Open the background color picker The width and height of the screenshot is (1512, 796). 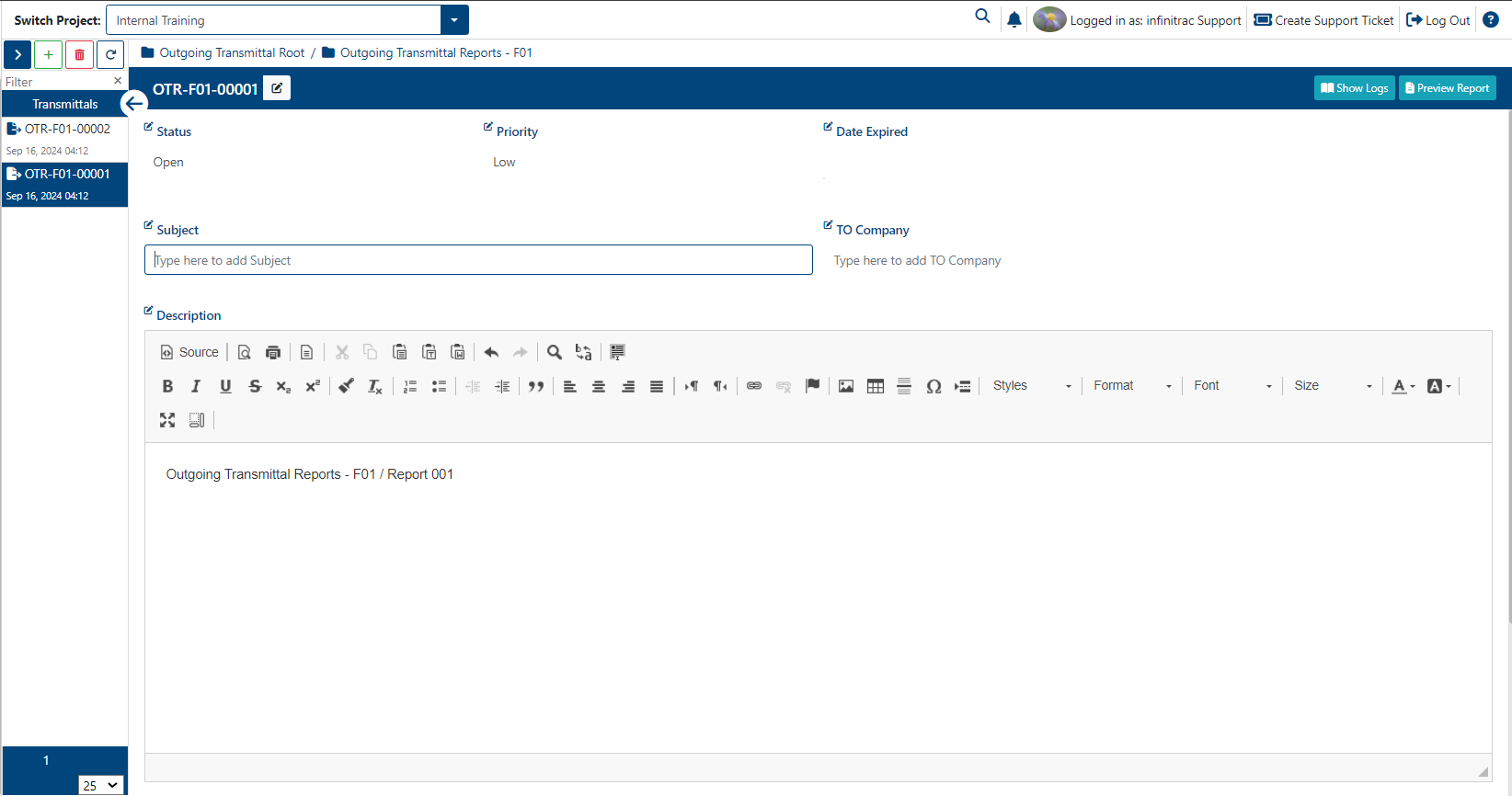[x=1439, y=386]
